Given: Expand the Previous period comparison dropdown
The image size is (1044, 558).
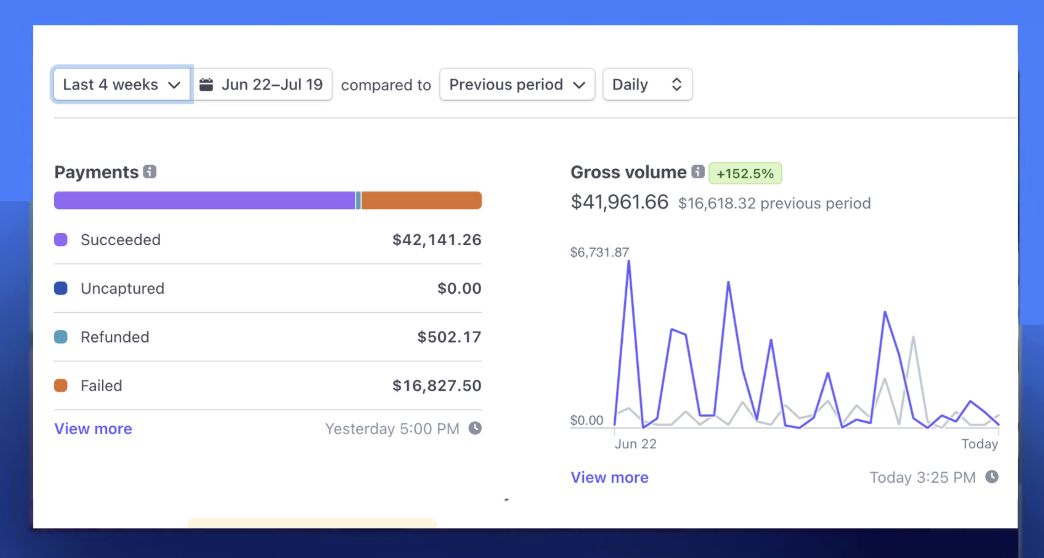Looking at the screenshot, I should pyautogui.click(x=517, y=85).
